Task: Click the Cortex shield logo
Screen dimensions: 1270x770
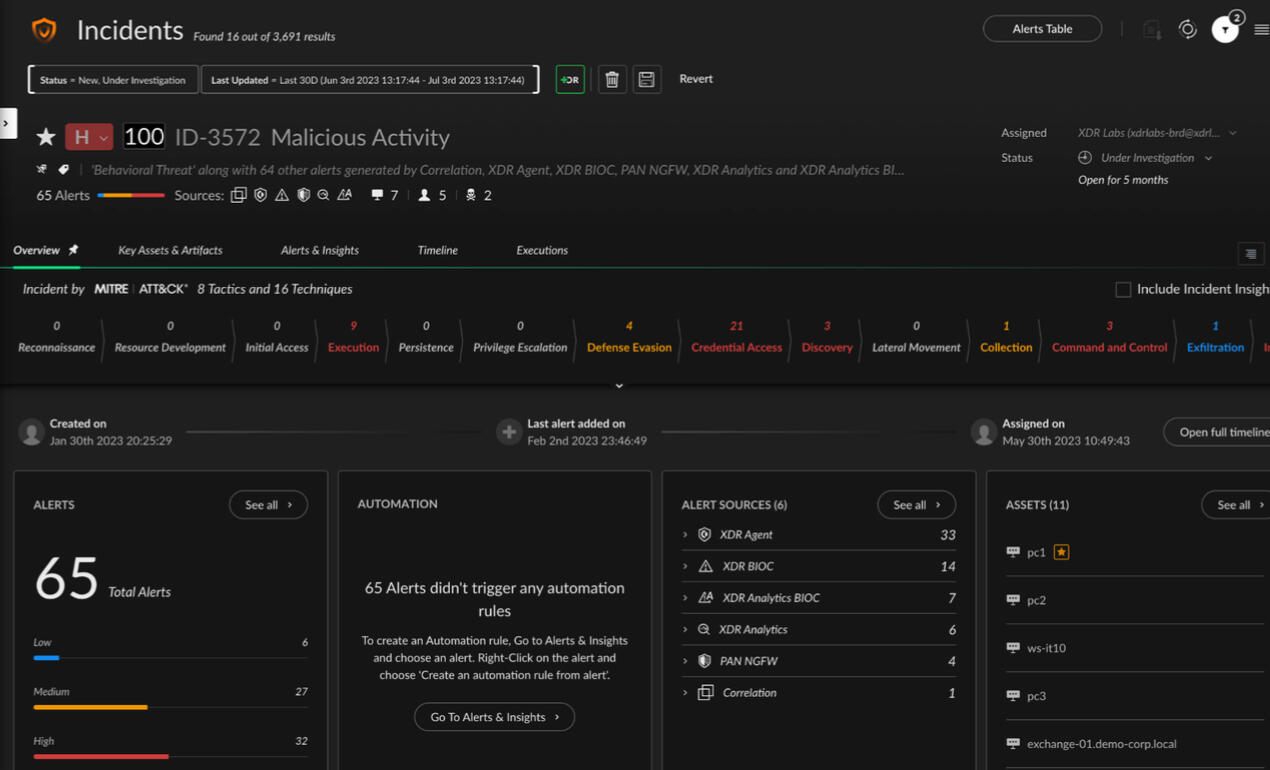Action: tap(44, 30)
